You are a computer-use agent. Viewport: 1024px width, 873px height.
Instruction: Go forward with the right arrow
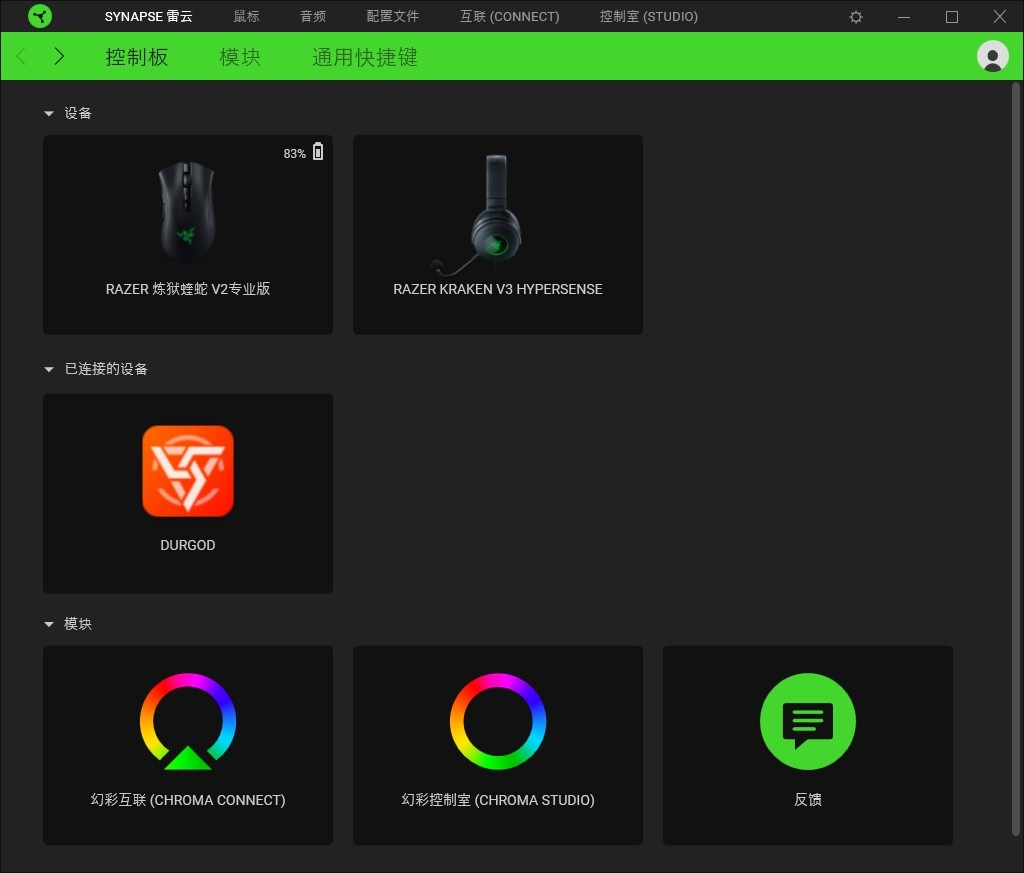[x=59, y=57]
